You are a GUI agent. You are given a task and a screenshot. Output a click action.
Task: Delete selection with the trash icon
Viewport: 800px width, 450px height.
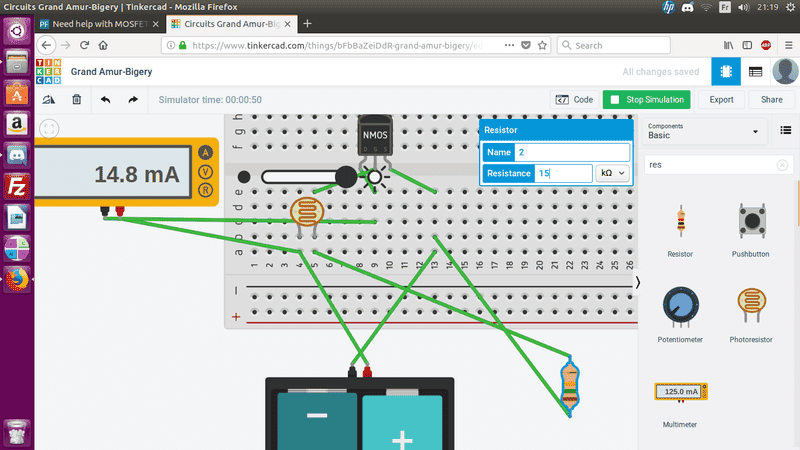tap(77, 100)
